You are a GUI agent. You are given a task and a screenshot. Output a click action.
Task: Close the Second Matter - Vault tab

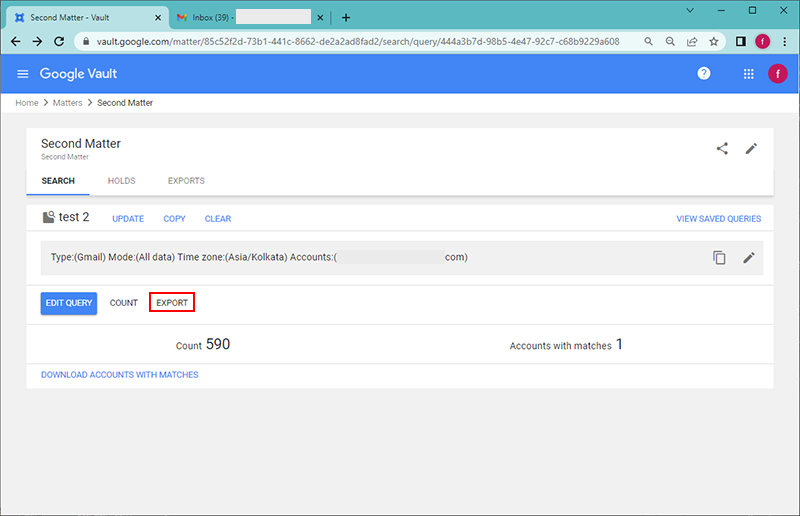tap(158, 18)
